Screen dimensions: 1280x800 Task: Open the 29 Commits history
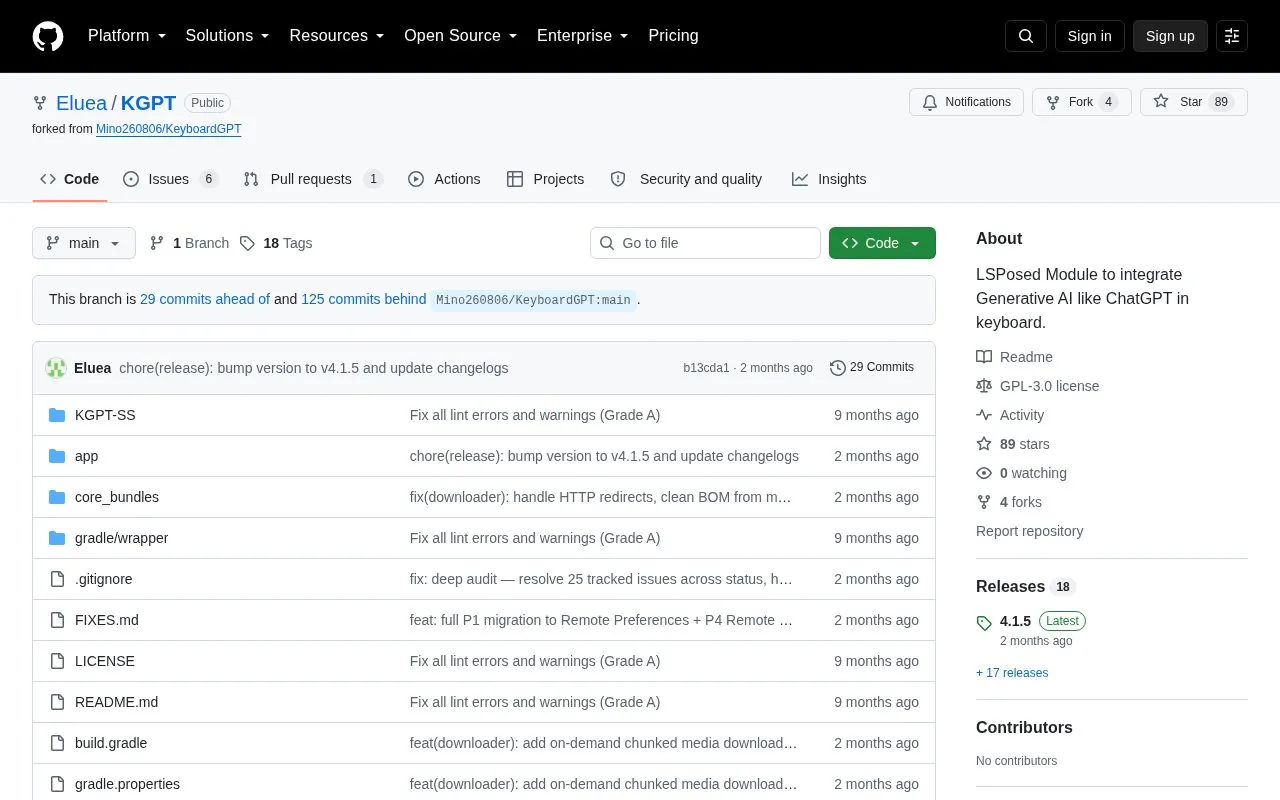click(x=872, y=367)
